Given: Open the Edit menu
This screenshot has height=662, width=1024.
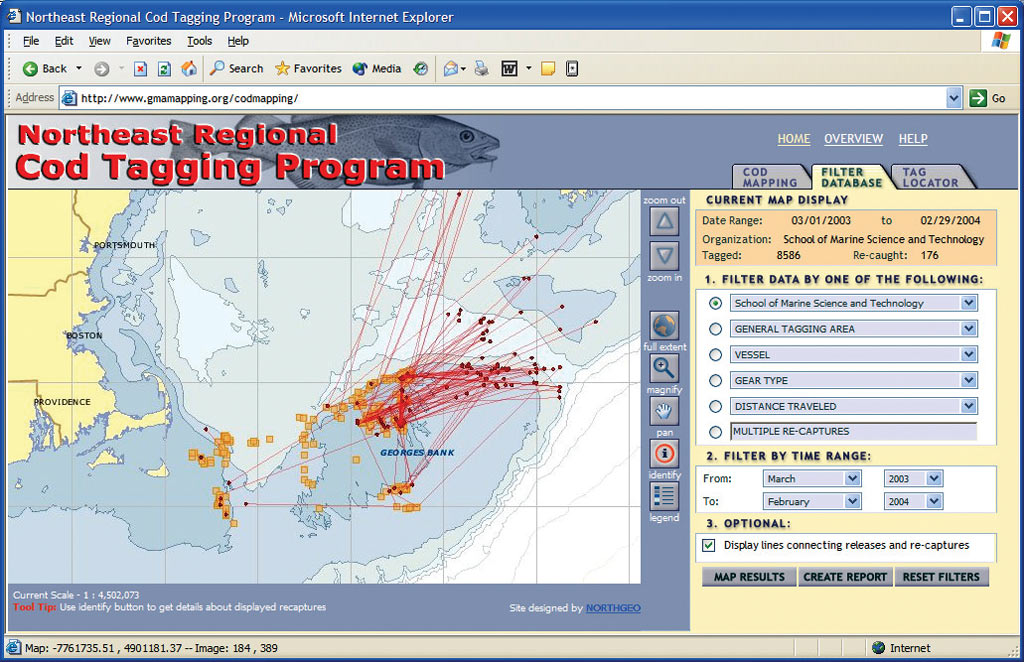Looking at the screenshot, I should [64, 41].
